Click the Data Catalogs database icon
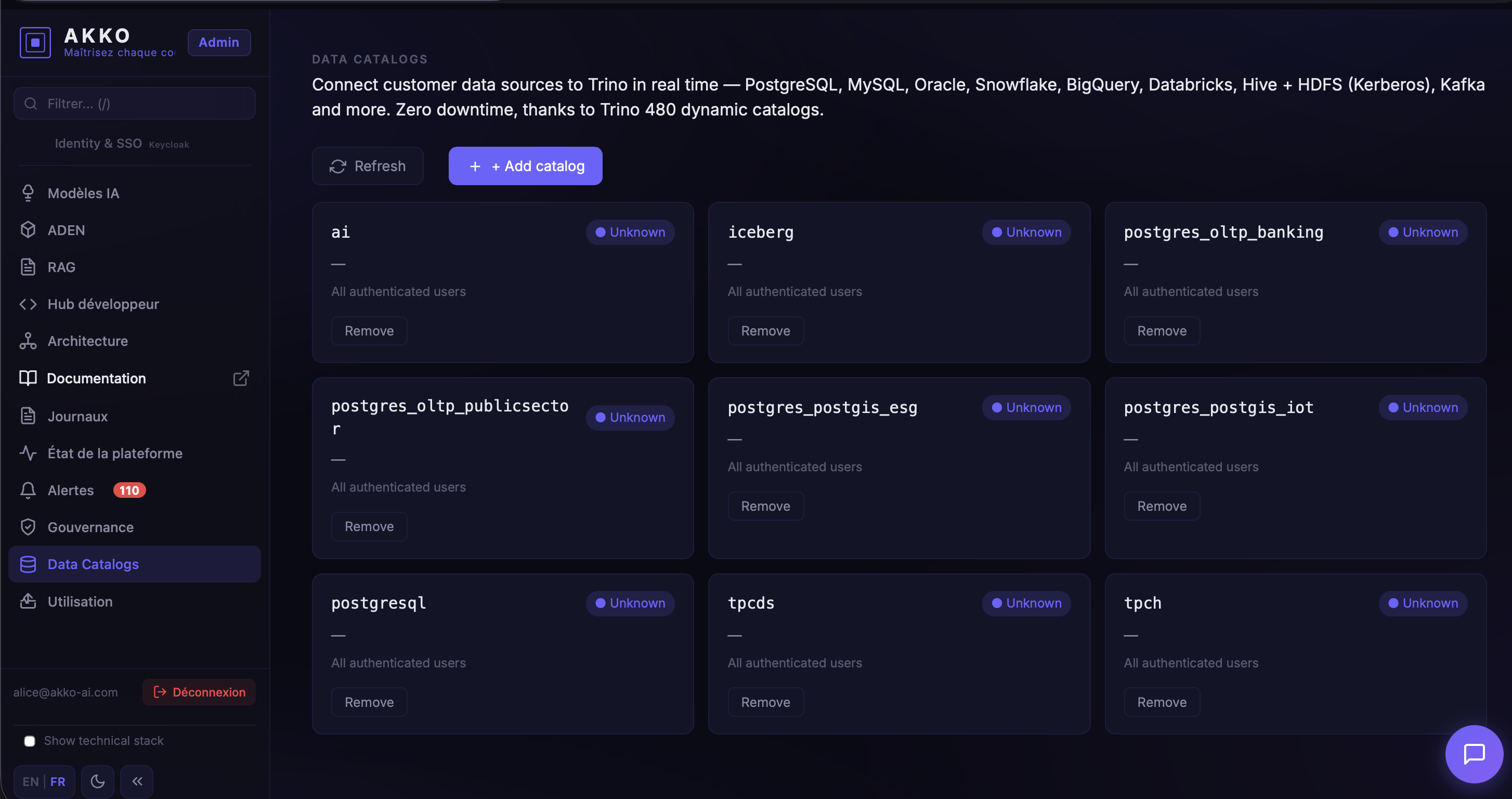1512x799 pixels. (x=28, y=564)
